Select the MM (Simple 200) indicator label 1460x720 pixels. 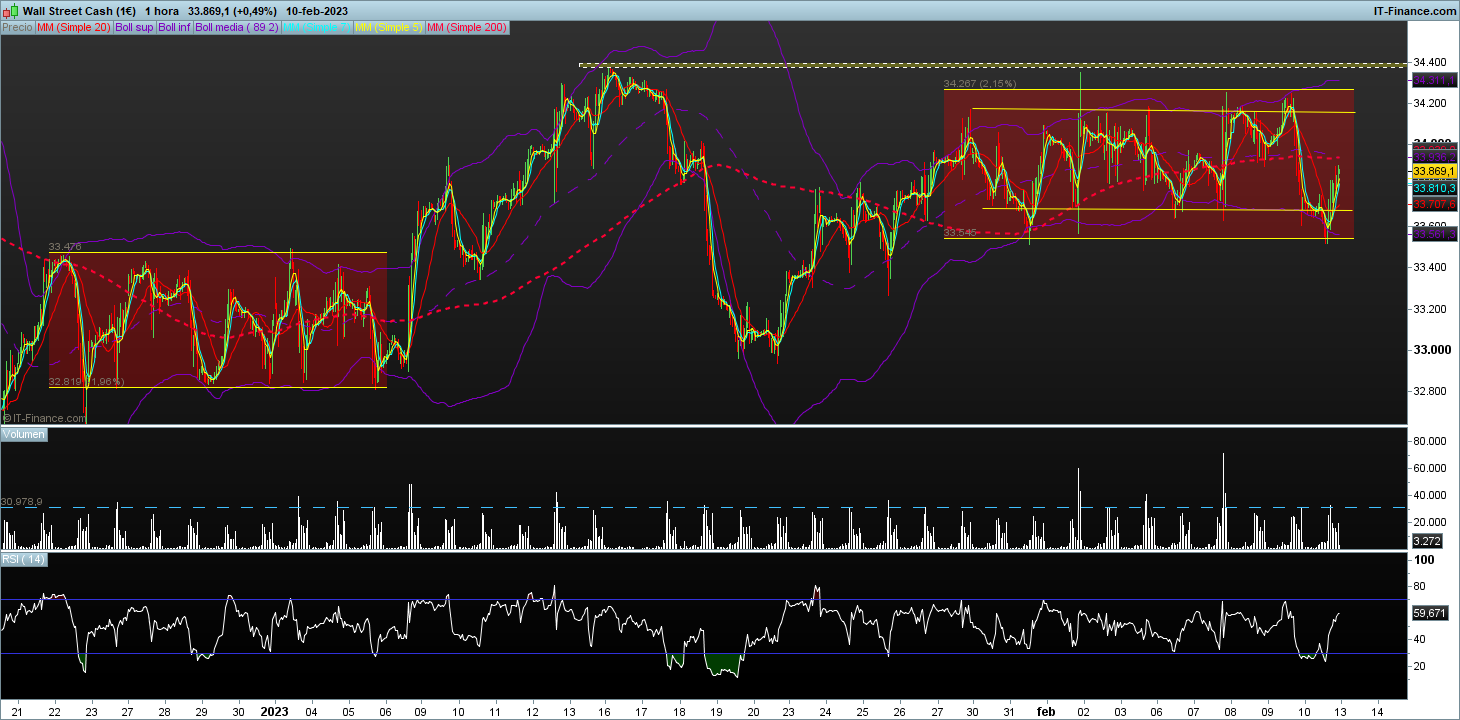467,28
